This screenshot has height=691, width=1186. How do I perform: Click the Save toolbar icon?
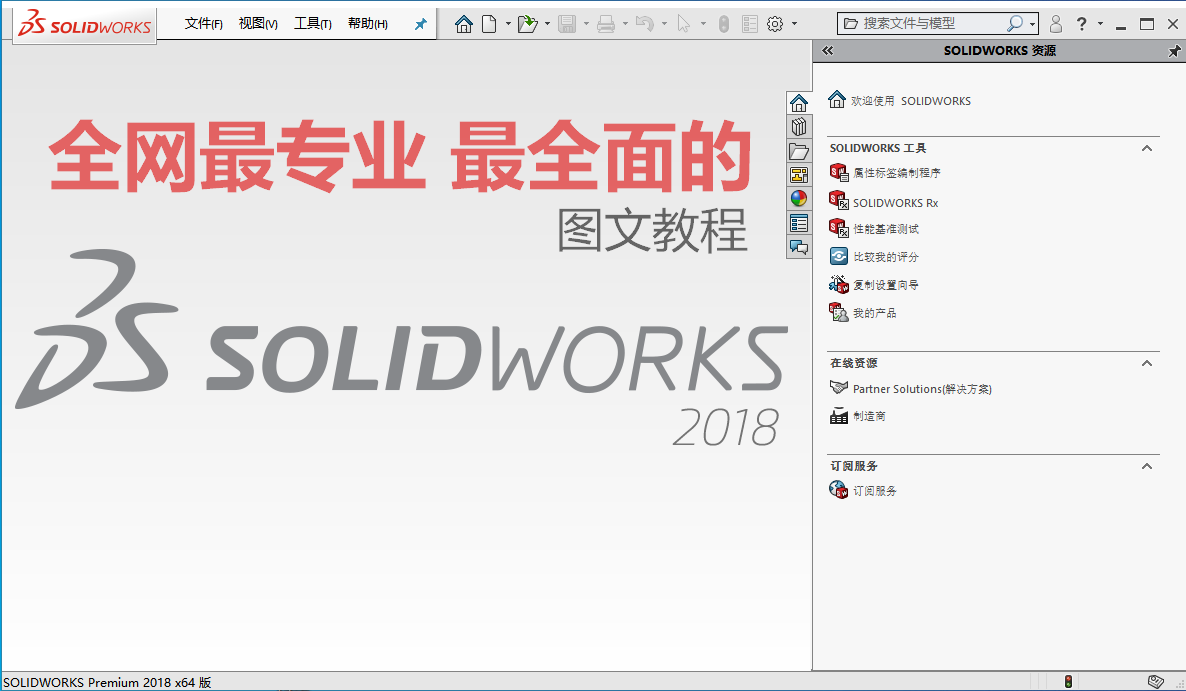click(567, 24)
